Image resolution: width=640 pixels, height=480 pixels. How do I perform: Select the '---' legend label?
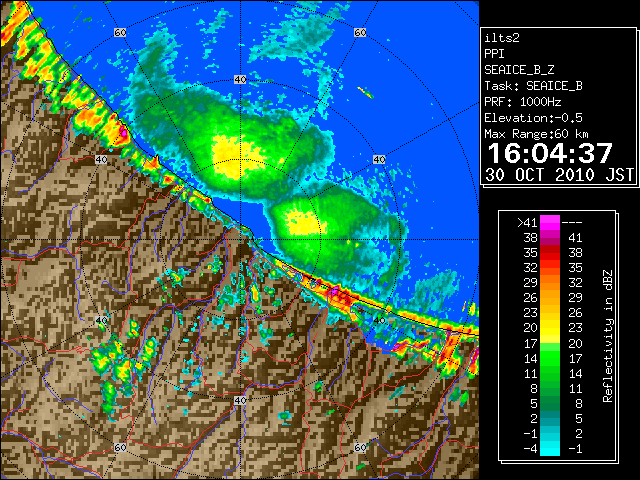(571, 222)
